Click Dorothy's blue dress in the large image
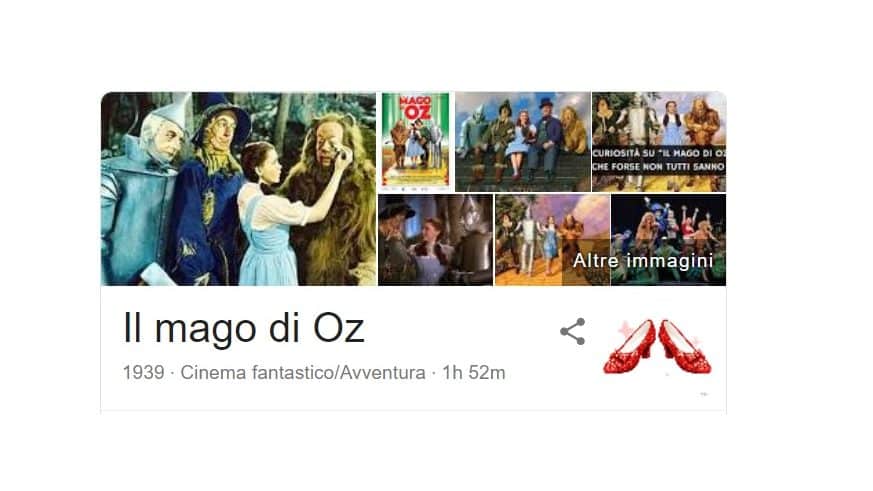Viewport: 873px width, 491px height. [x=269, y=239]
